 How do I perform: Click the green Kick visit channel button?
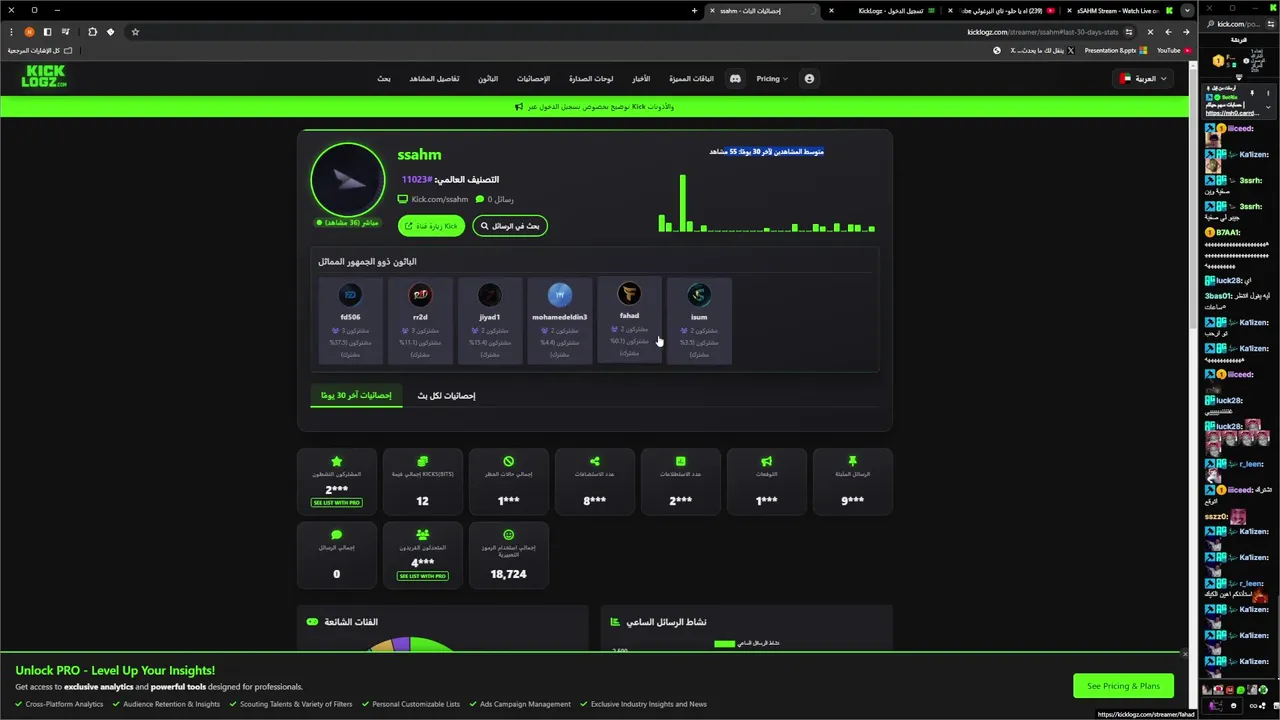[x=431, y=226]
